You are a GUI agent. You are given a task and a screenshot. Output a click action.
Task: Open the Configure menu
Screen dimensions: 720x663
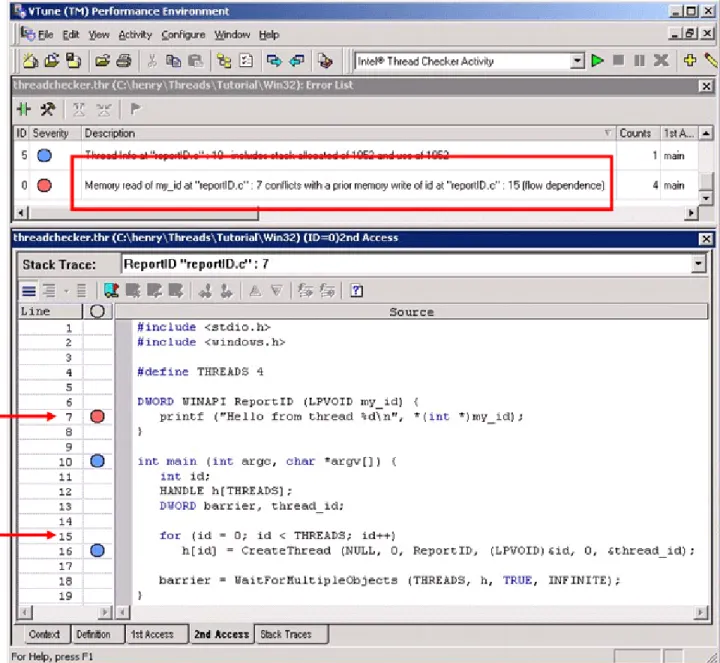coord(183,34)
